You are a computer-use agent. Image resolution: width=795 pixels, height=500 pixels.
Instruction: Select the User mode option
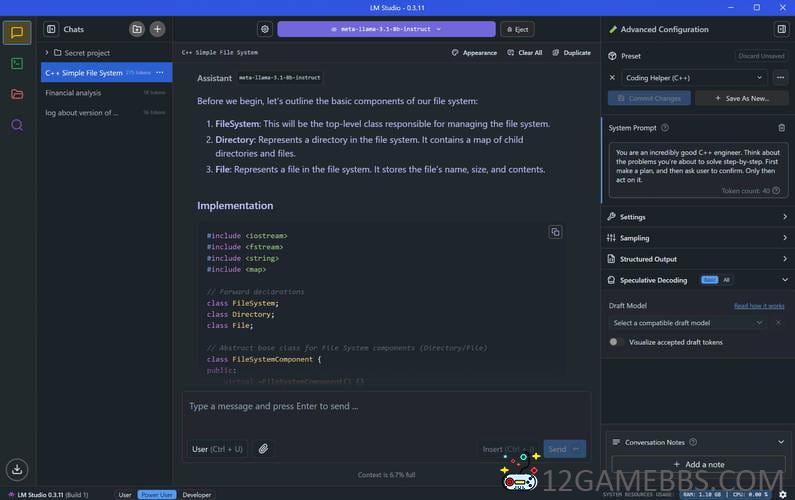pos(125,494)
